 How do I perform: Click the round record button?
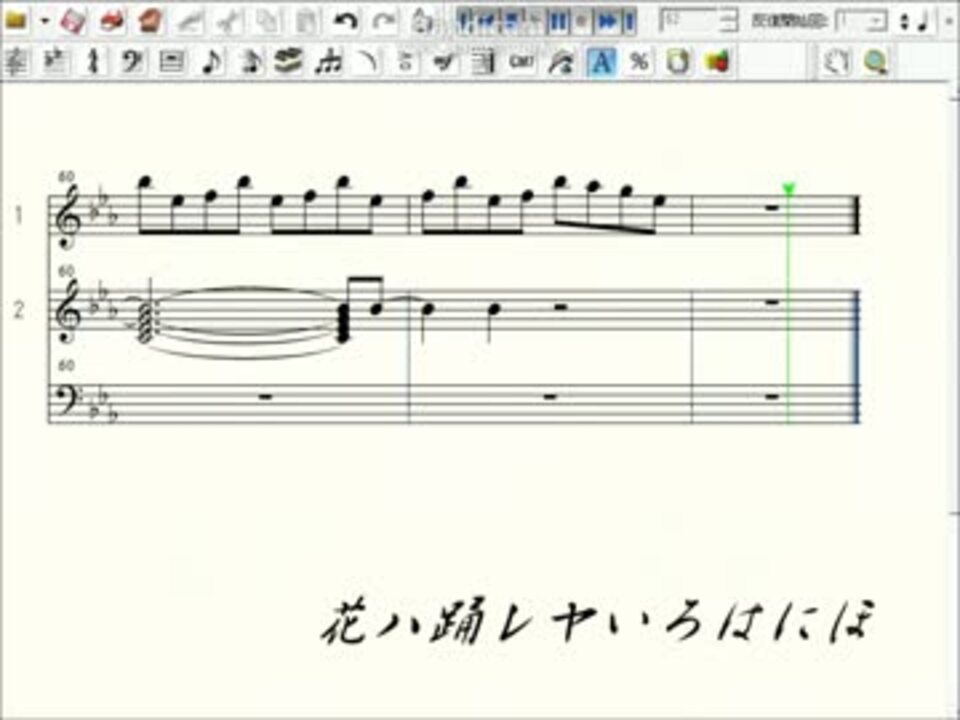click(x=582, y=22)
